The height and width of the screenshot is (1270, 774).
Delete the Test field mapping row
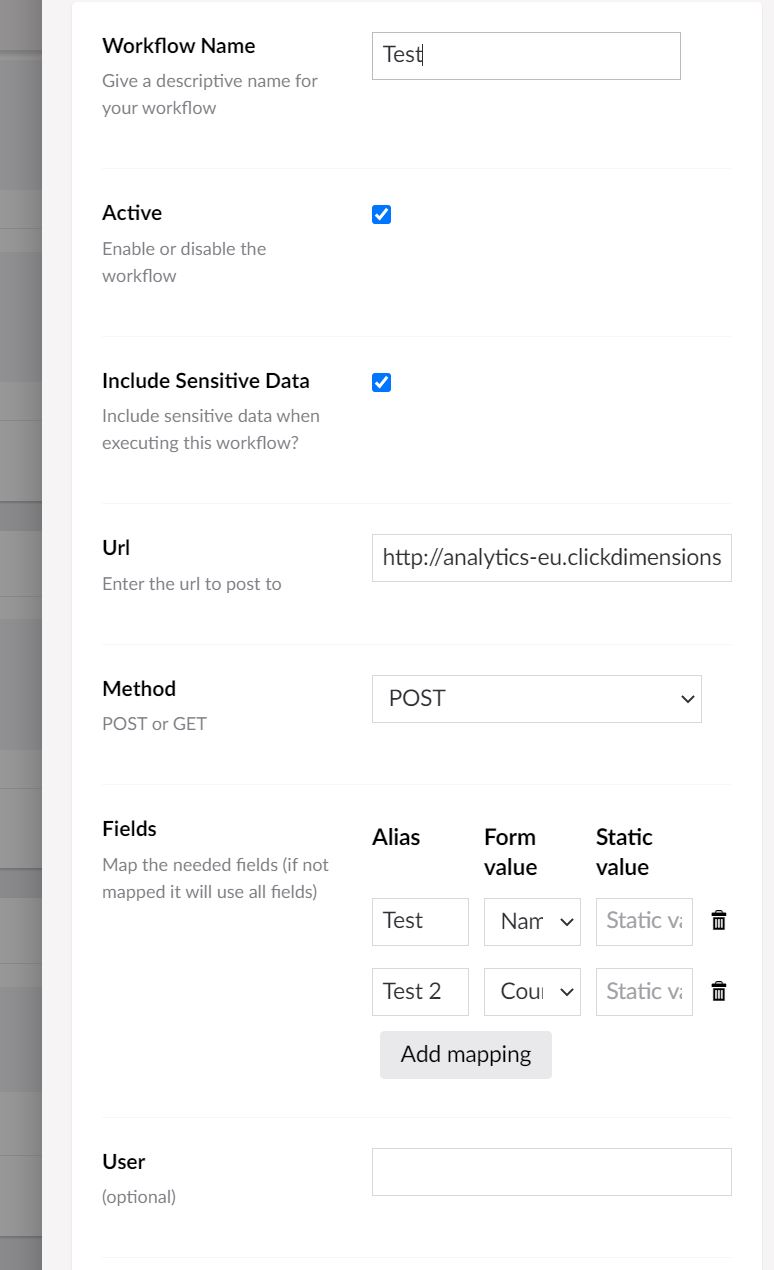pos(718,921)
